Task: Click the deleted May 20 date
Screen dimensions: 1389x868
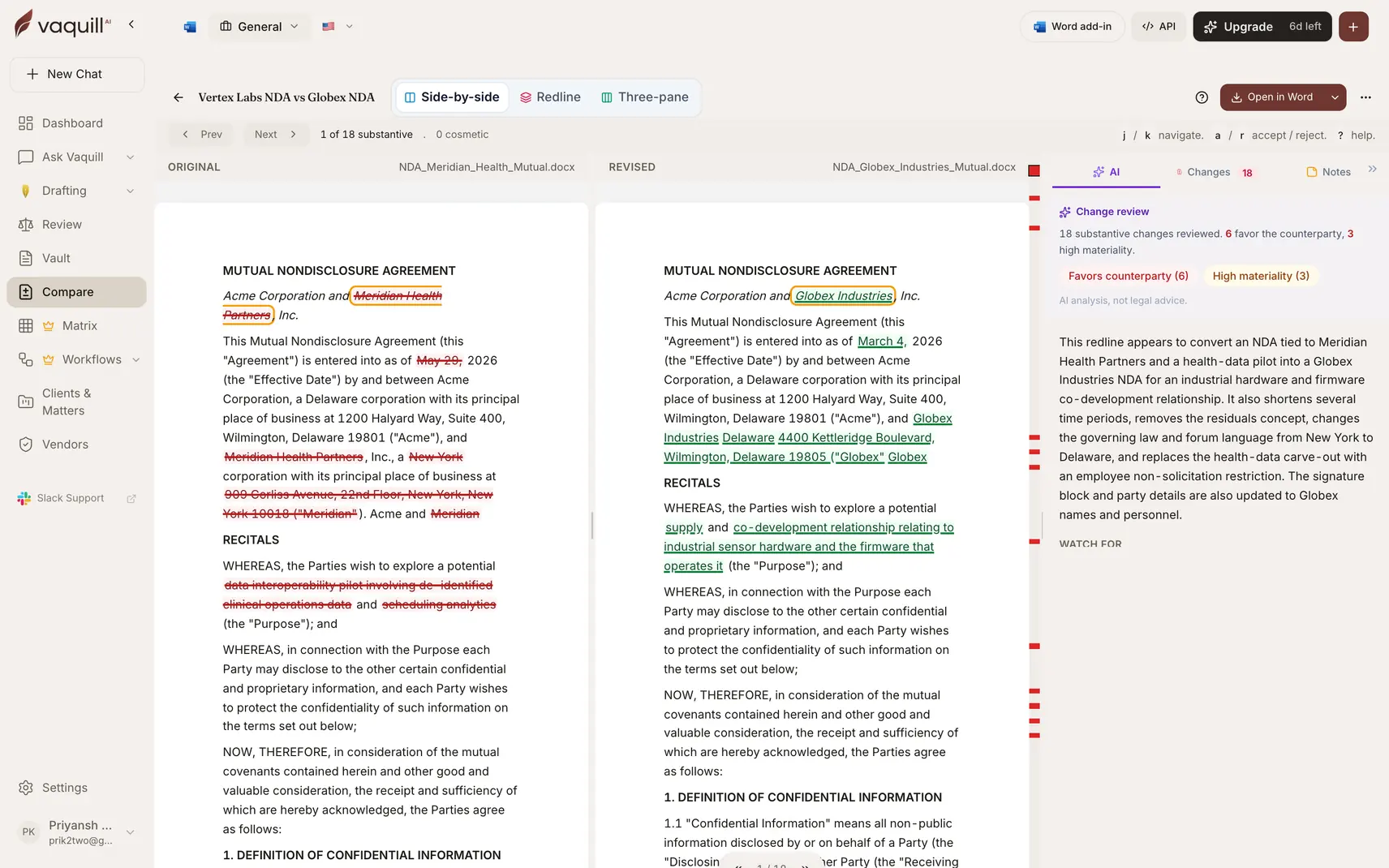Action: point(439,361)
